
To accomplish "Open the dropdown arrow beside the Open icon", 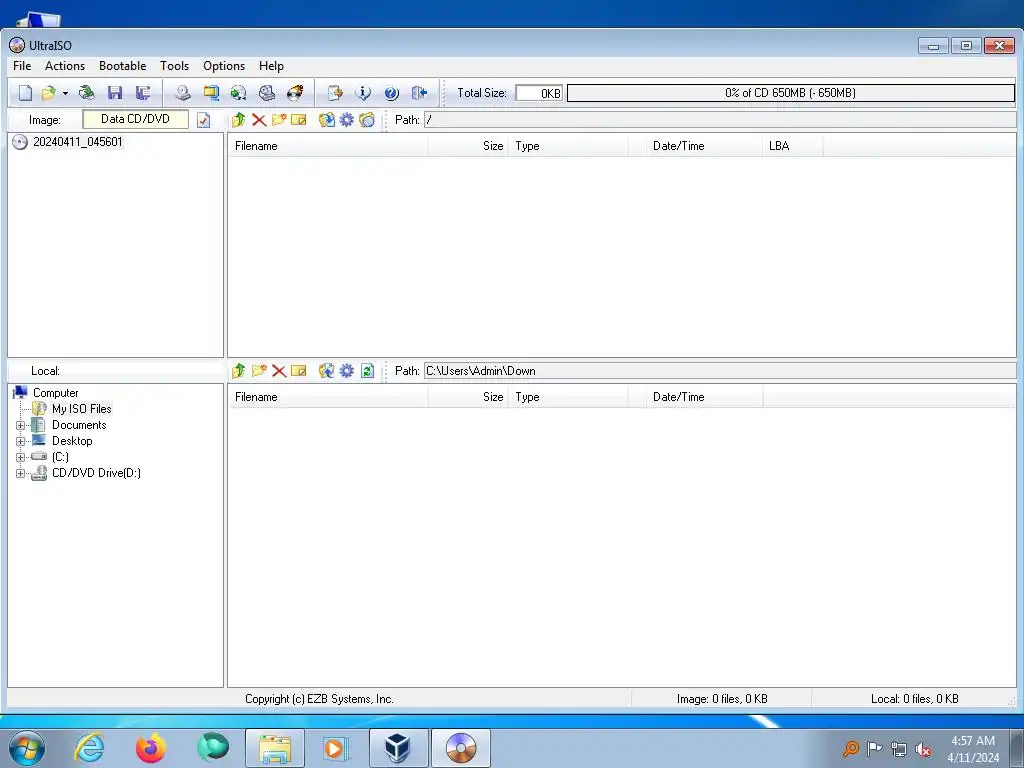I will coord(65,93).
